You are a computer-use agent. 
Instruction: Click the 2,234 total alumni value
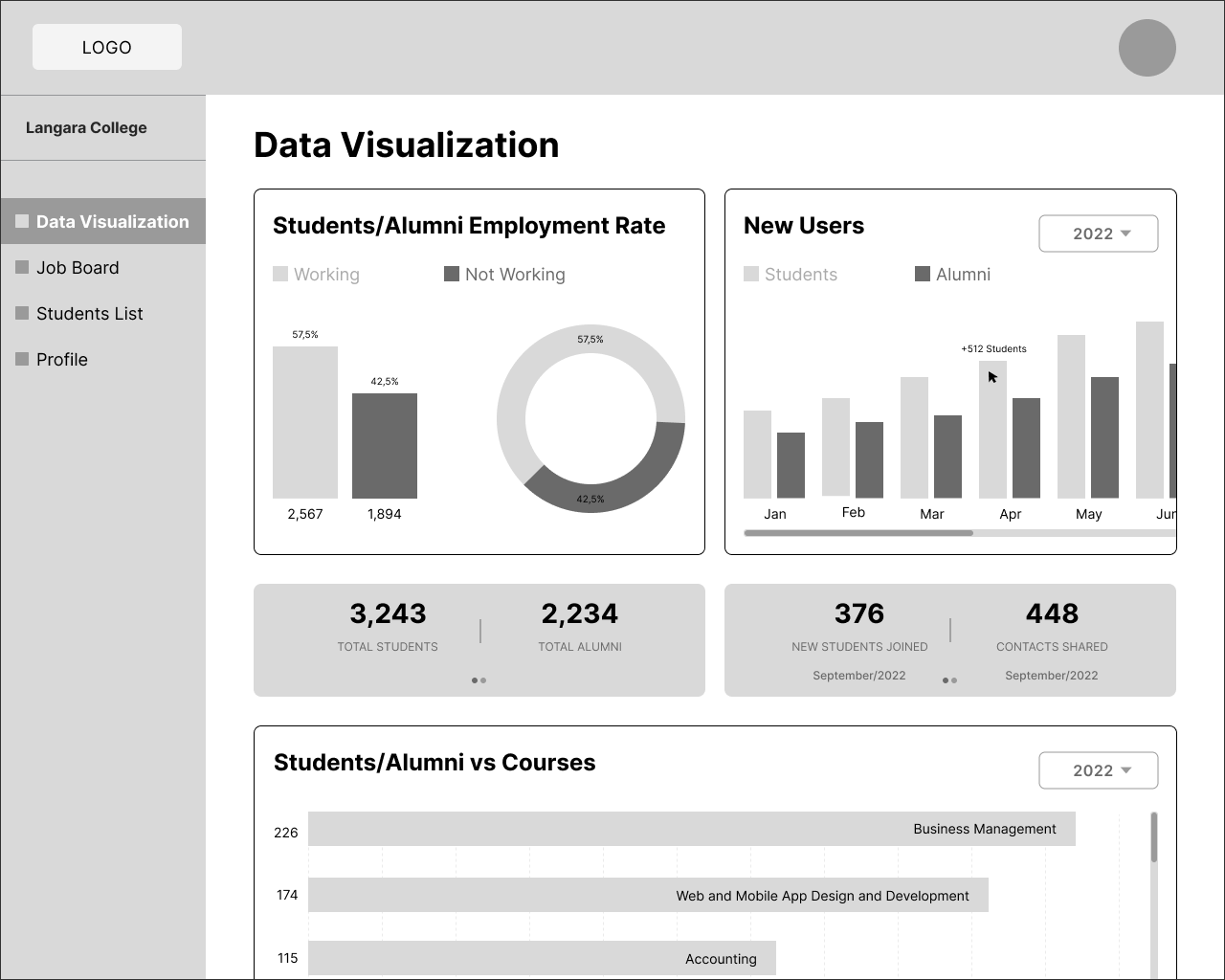point(579,613)
